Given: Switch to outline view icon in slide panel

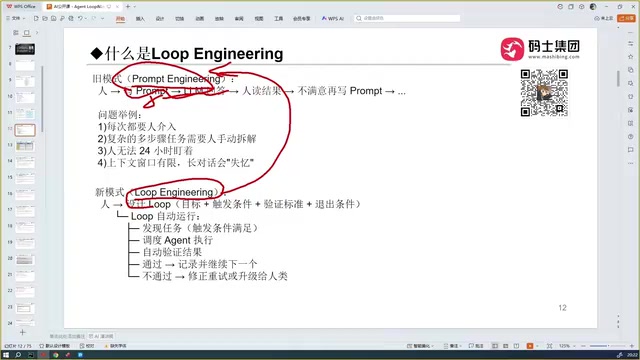Looking at the screenshot, I should coord(16,33).
